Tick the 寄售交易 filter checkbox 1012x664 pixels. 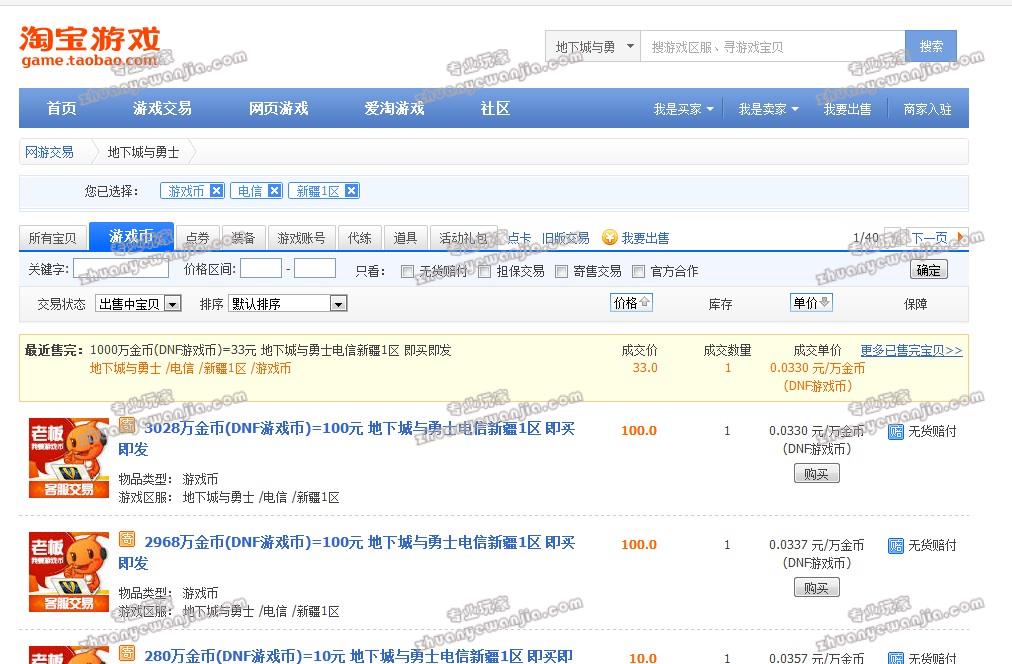562,272
